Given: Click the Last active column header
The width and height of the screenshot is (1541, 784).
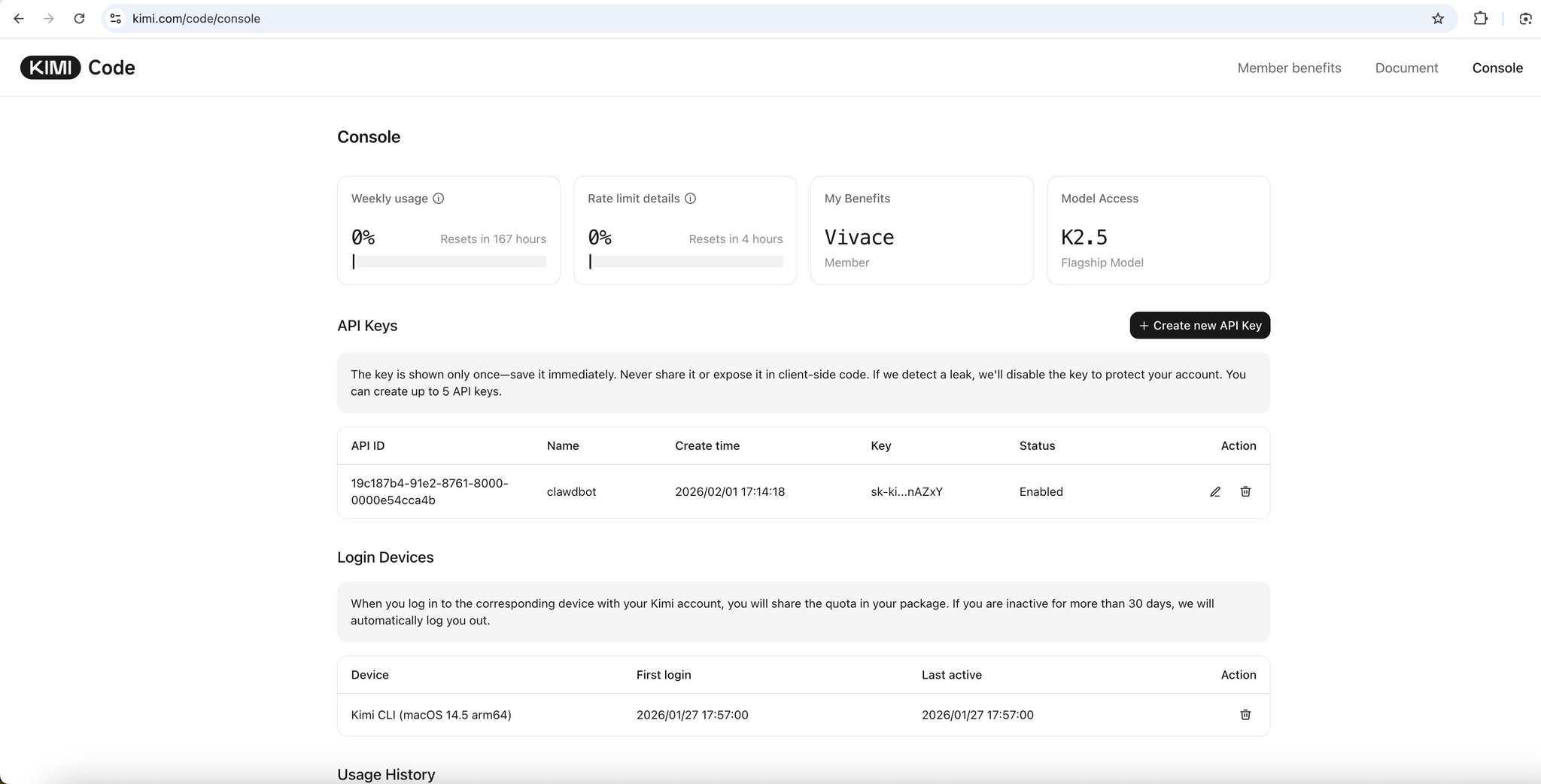Looking at the screenshot, I should (952, 675).
